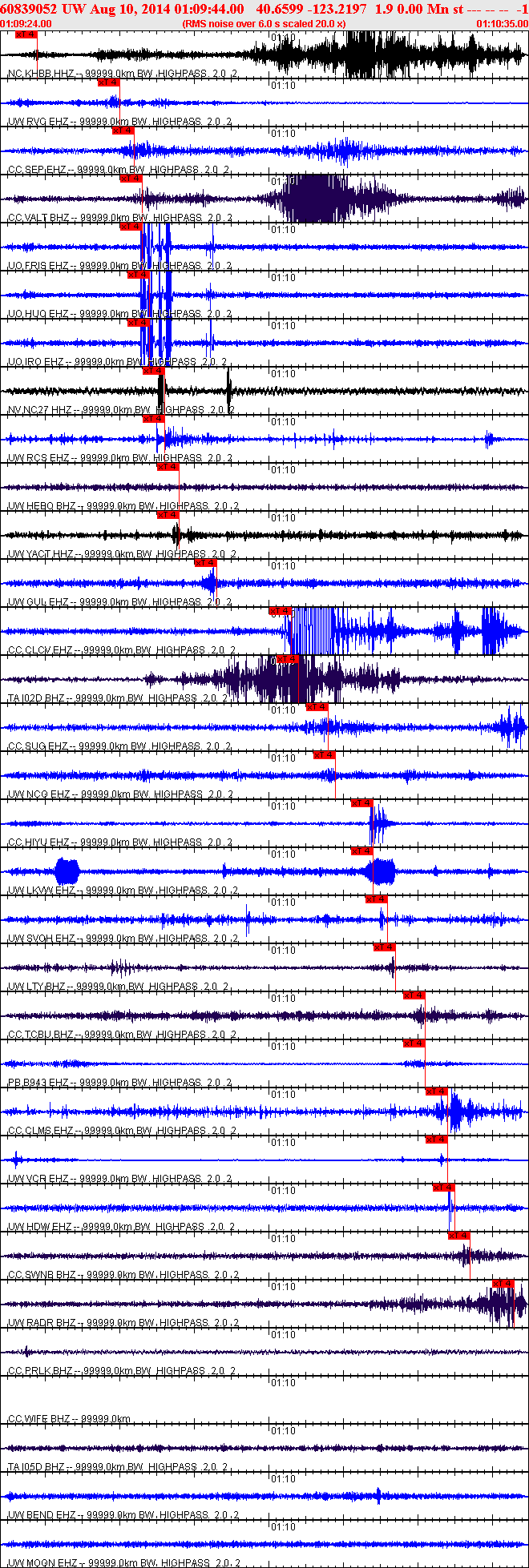Image resolution: width=529 pixels, height=1568 pixels.
Task: Click the event ID 60839052 in header
Action: (28, 9)
